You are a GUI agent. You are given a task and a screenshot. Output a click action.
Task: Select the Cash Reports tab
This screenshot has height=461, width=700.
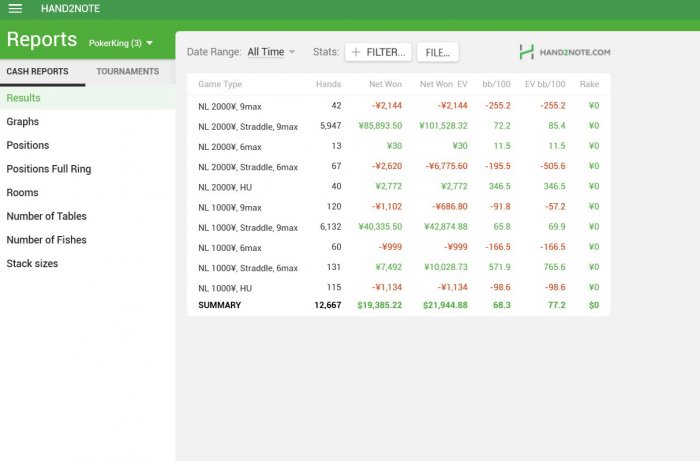point(38,72)
